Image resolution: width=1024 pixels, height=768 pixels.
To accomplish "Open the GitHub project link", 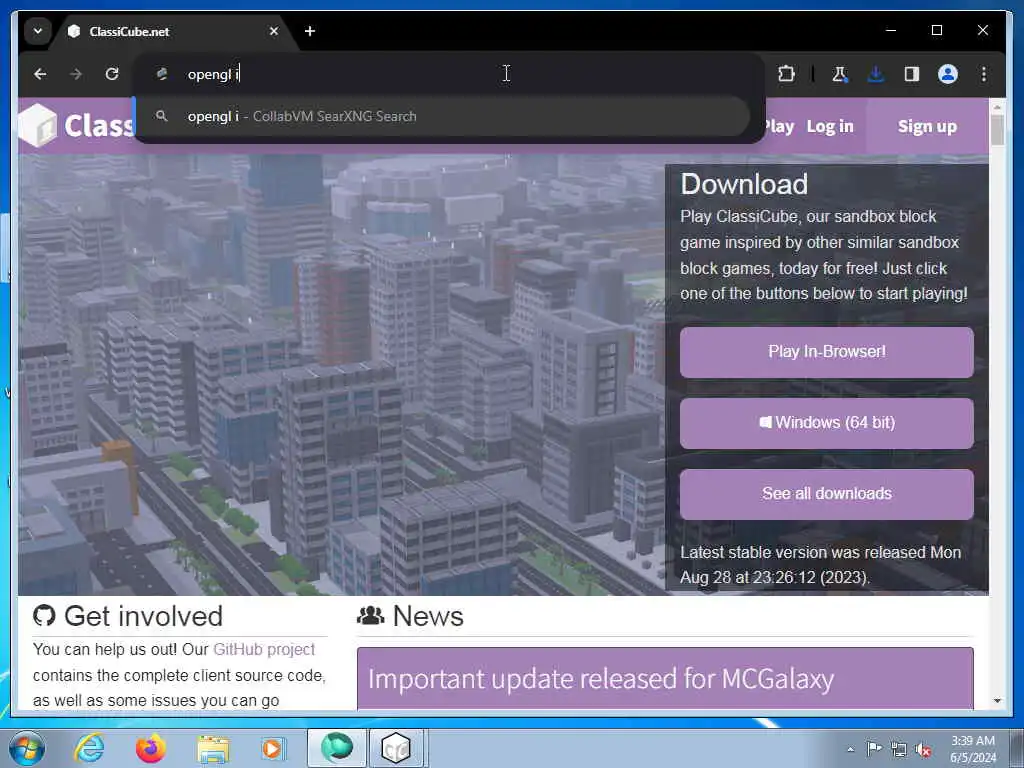I will [264, 649].
